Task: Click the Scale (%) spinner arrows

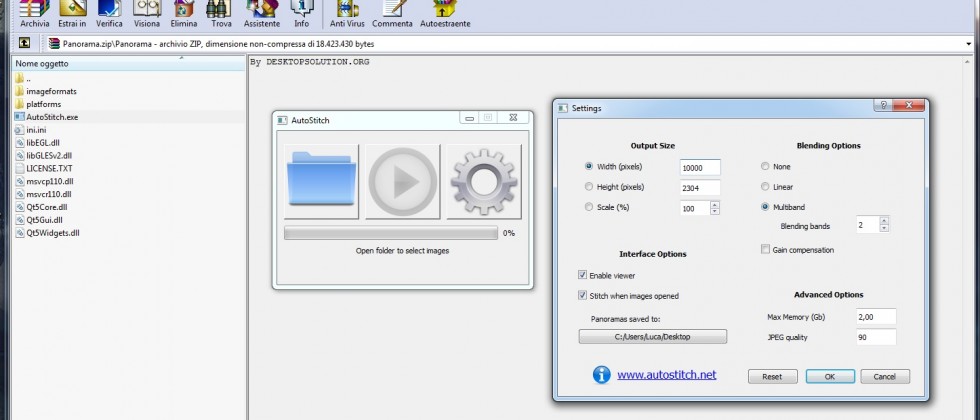Action: pyautogui.click(x=715, y=208)
